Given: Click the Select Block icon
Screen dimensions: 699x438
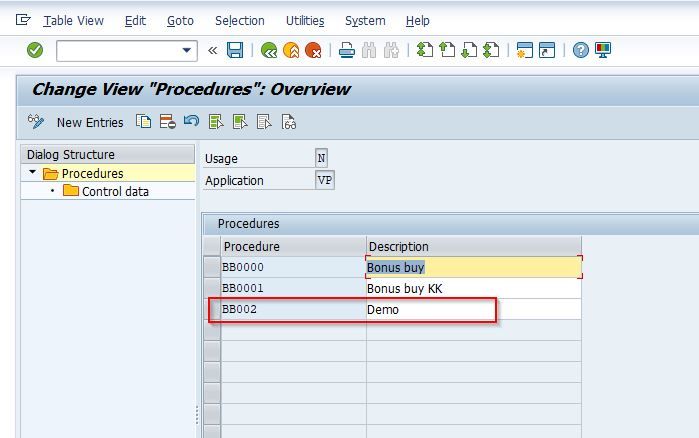Looking at the screenshot, I should [x=240, y=122].
